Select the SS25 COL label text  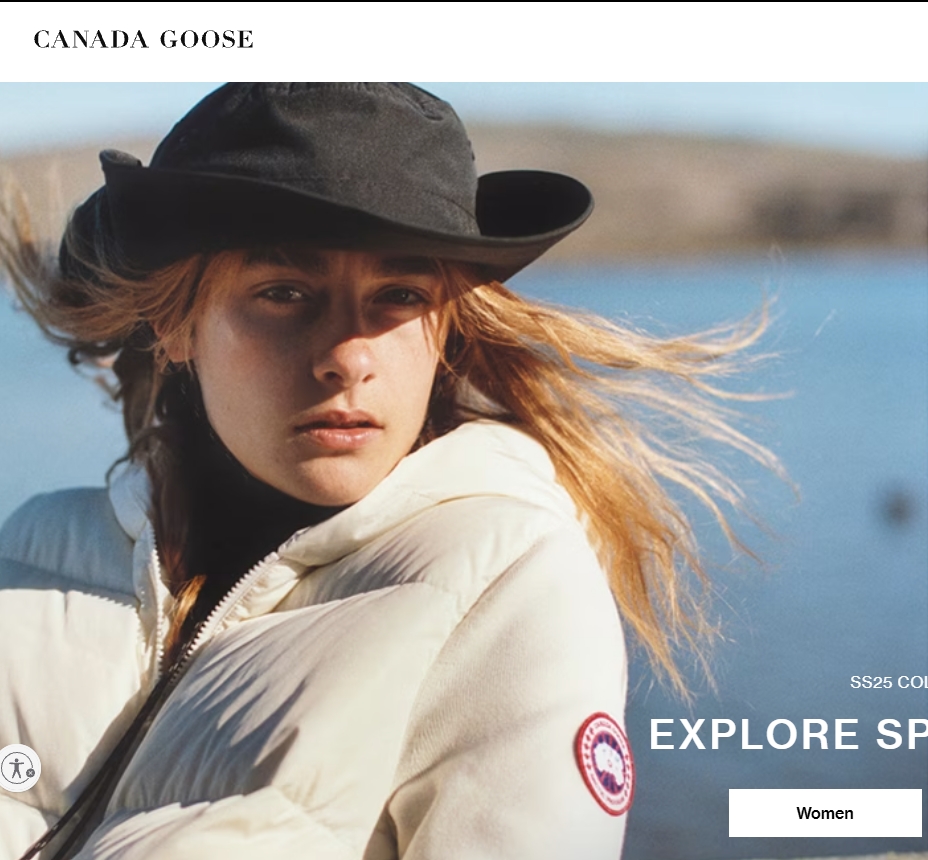[x=888, y=682]
